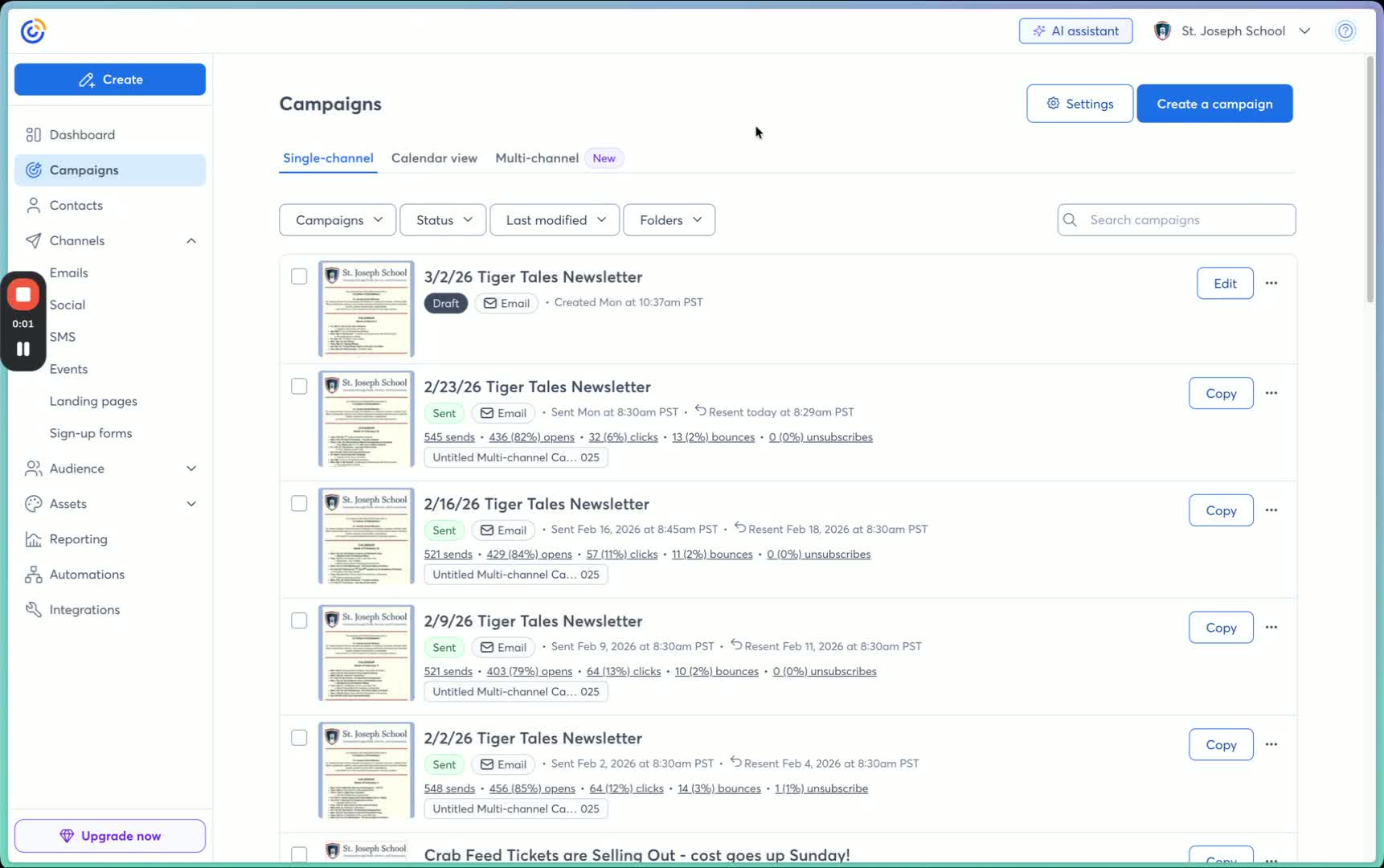
Task: Click the 2/16/26 Tiger Tales Newsletter title
Action: (x=536, y=504)
